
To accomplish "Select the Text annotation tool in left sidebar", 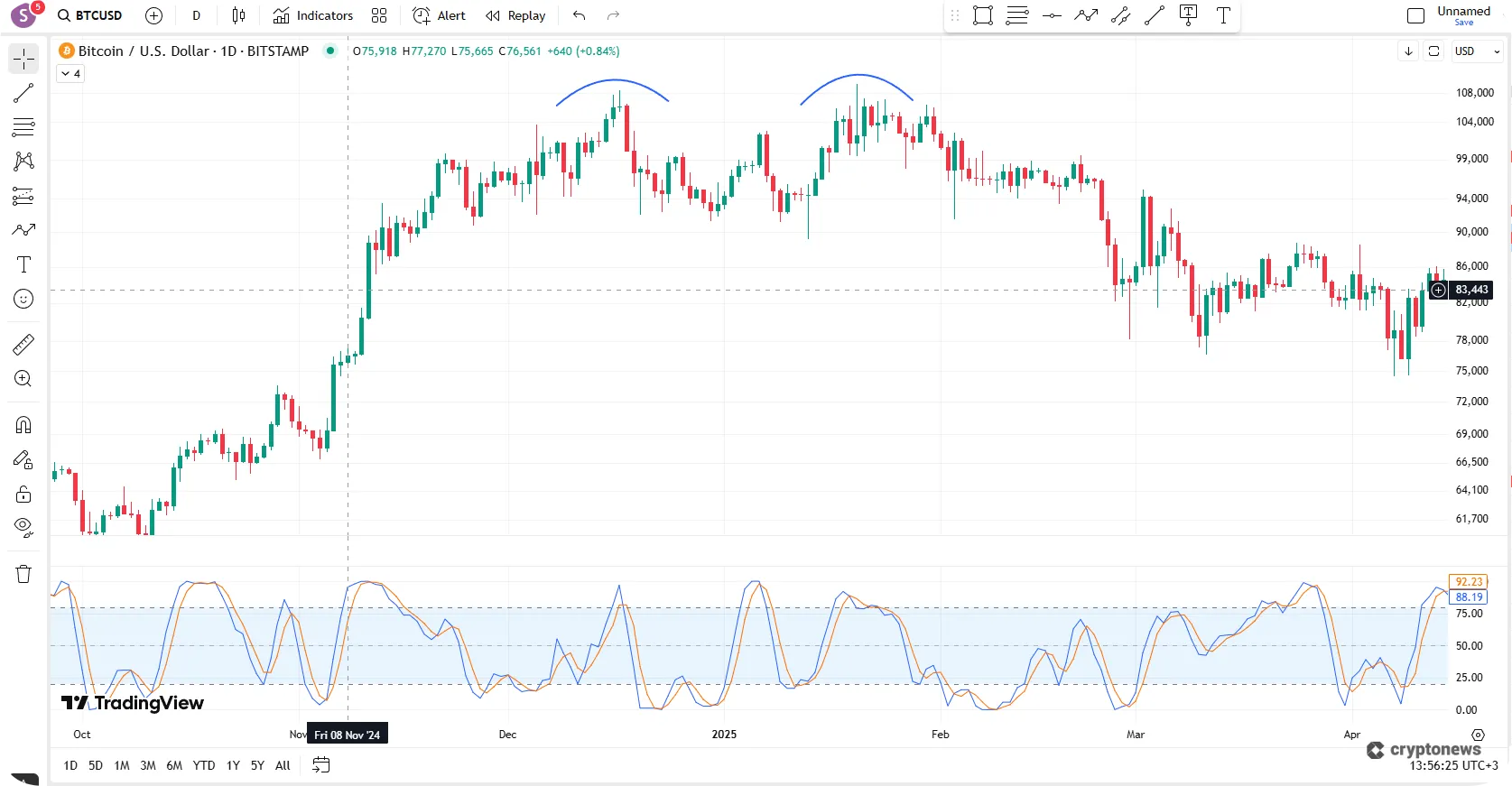I will point(23,264).
